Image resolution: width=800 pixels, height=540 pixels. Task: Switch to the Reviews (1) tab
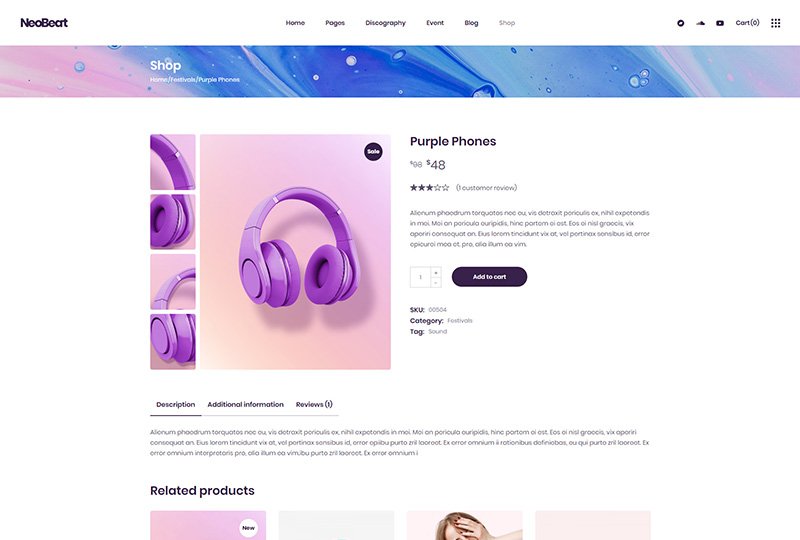click(314, 404)
